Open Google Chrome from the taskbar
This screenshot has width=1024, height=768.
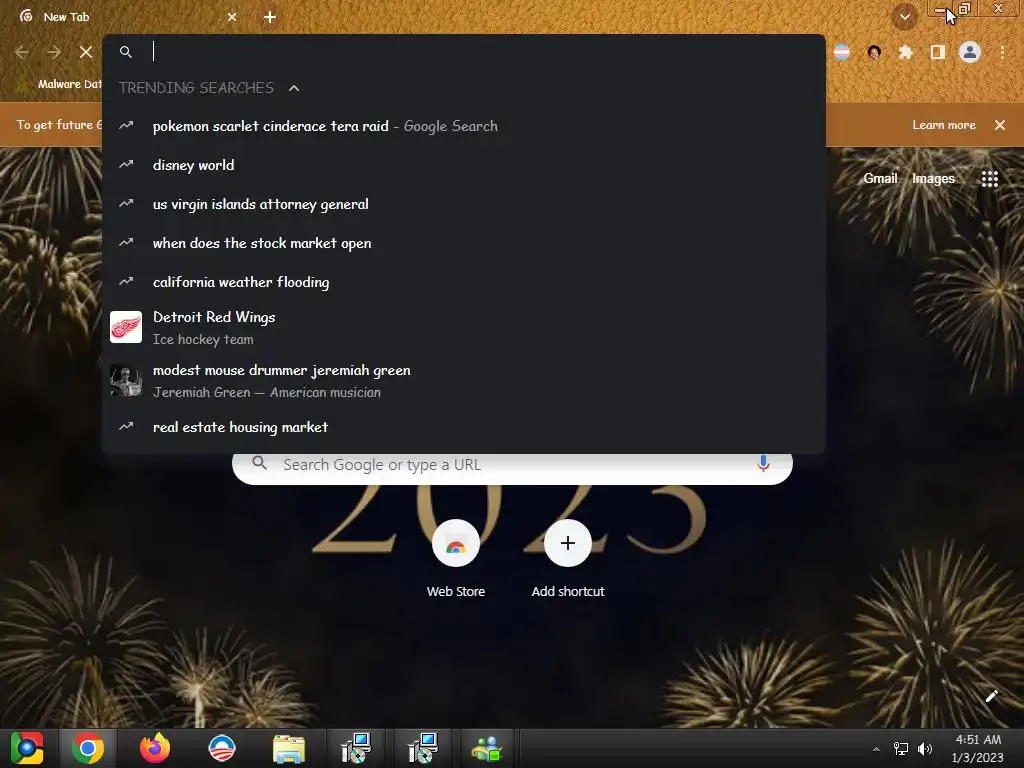coord(88,748)
